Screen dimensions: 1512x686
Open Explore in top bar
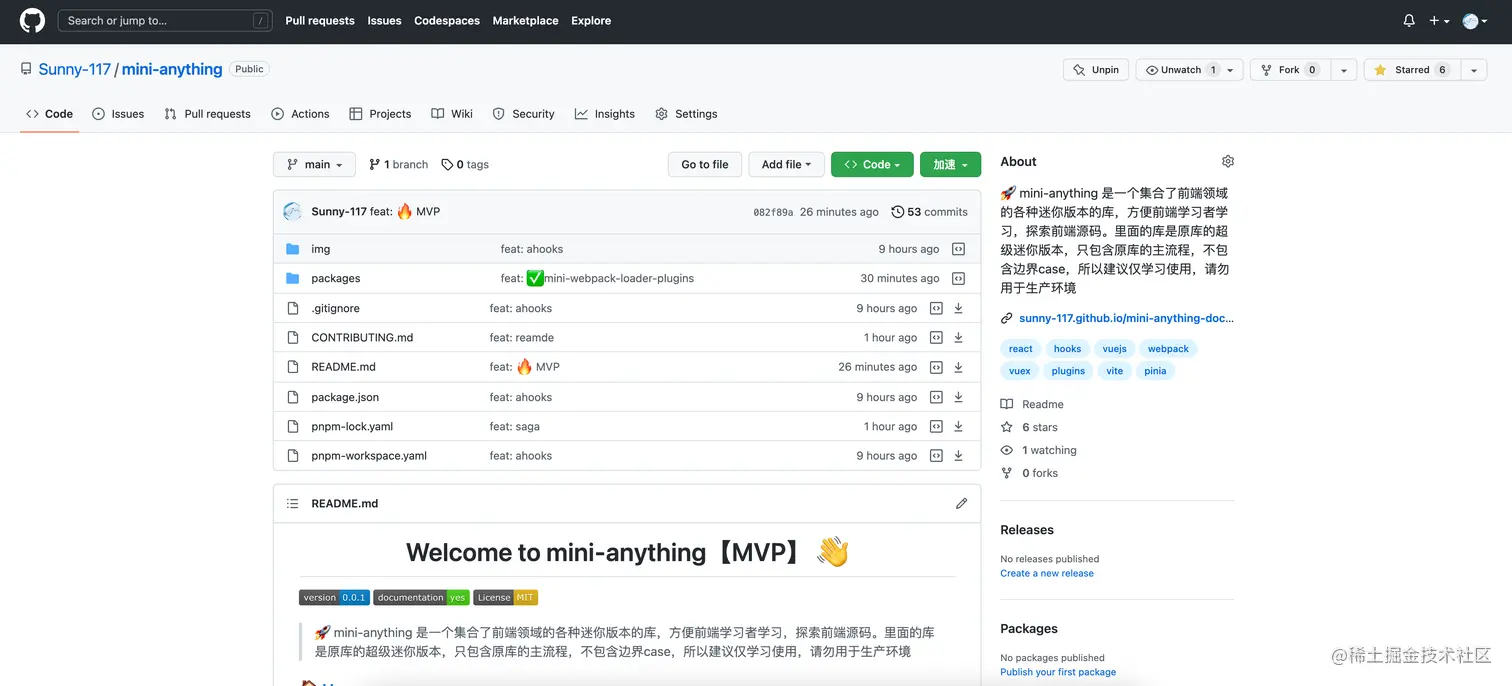tap(591, 20)
